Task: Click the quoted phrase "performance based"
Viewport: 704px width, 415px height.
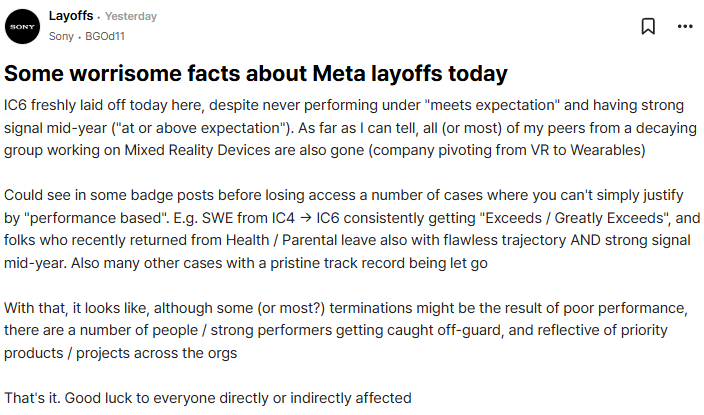Action: tap(97, 218)
